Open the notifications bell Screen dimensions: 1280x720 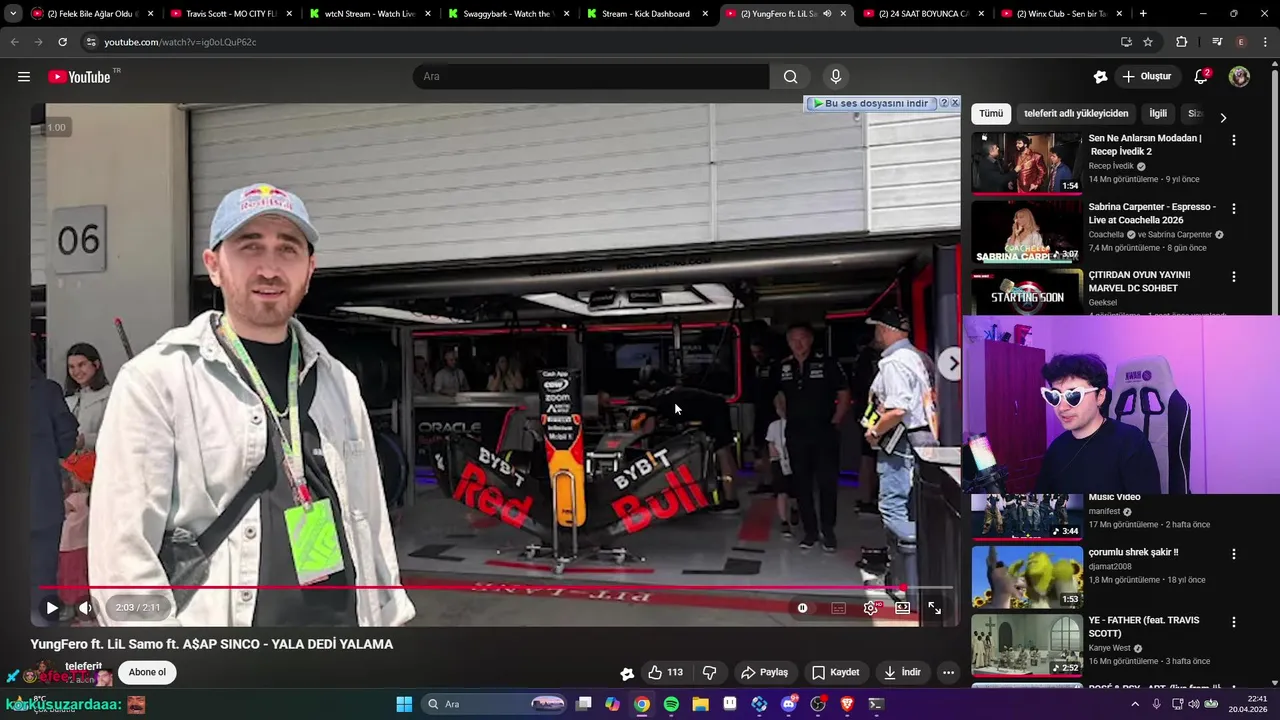click(x=1201, y=77)
